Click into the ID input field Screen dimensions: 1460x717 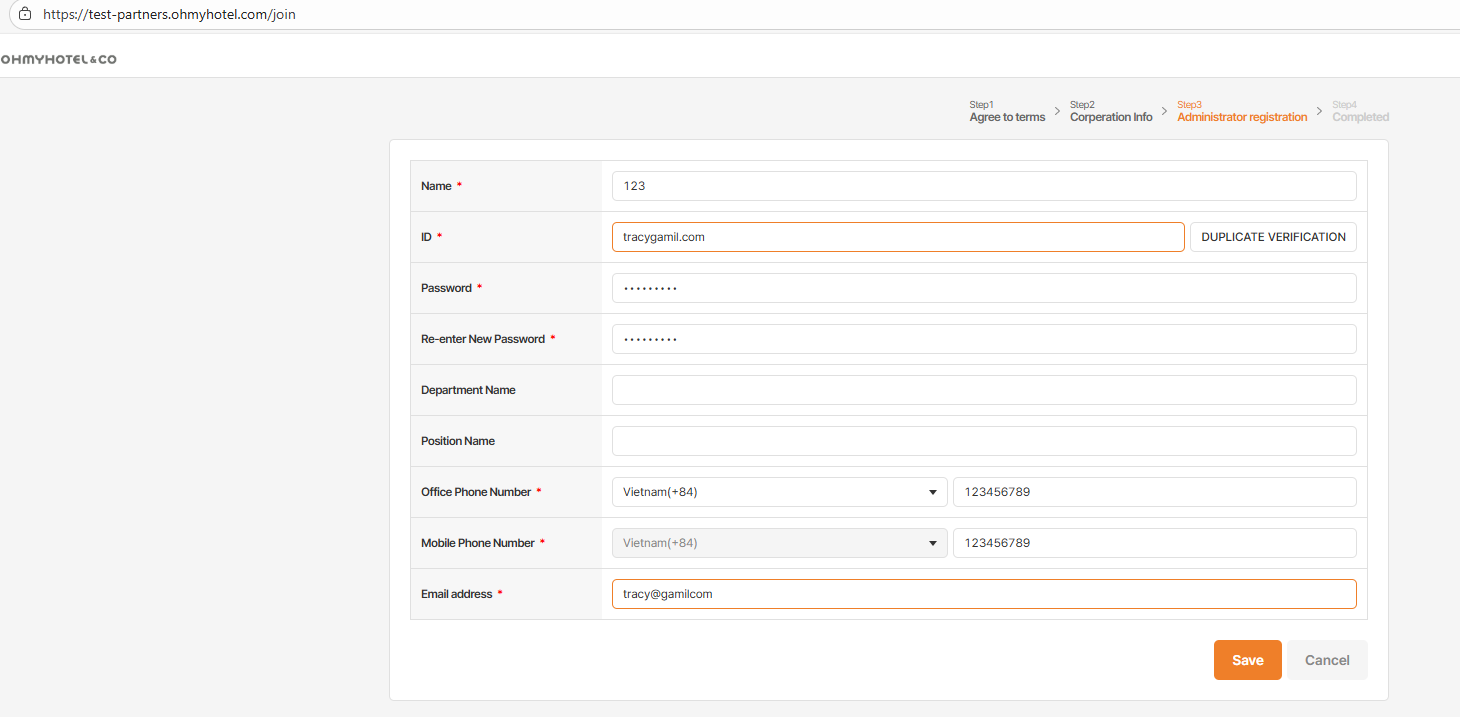pos(897,237)
